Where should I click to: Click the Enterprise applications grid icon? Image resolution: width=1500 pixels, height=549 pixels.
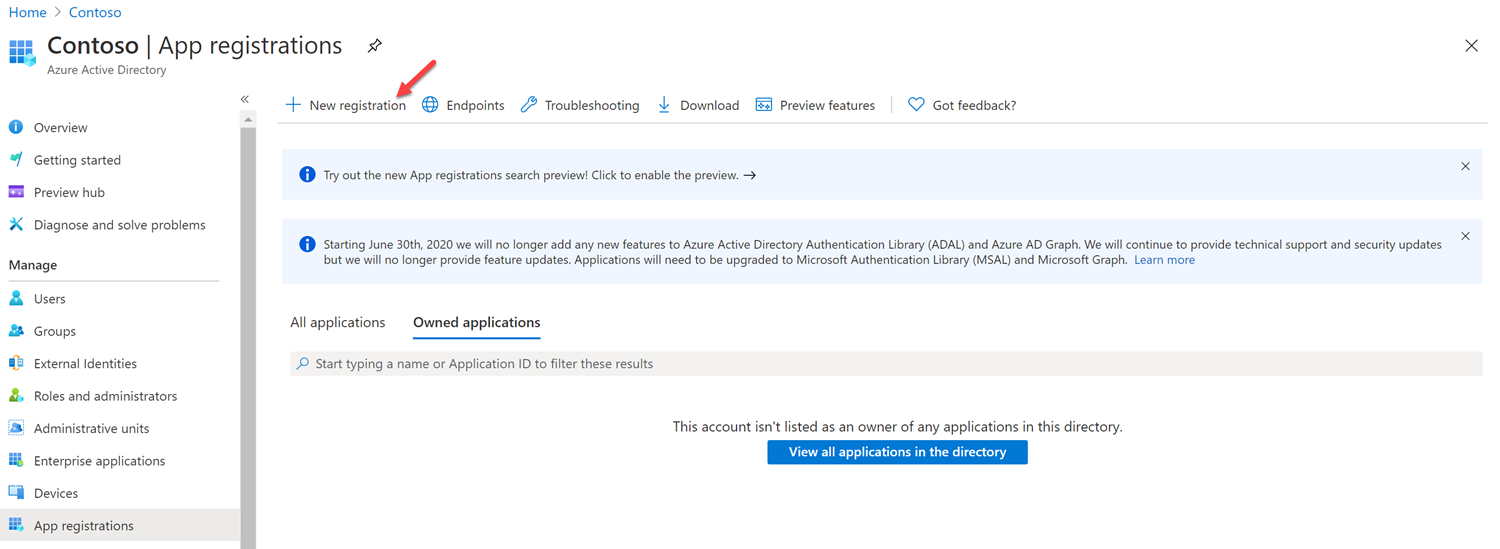click(16, 460)
